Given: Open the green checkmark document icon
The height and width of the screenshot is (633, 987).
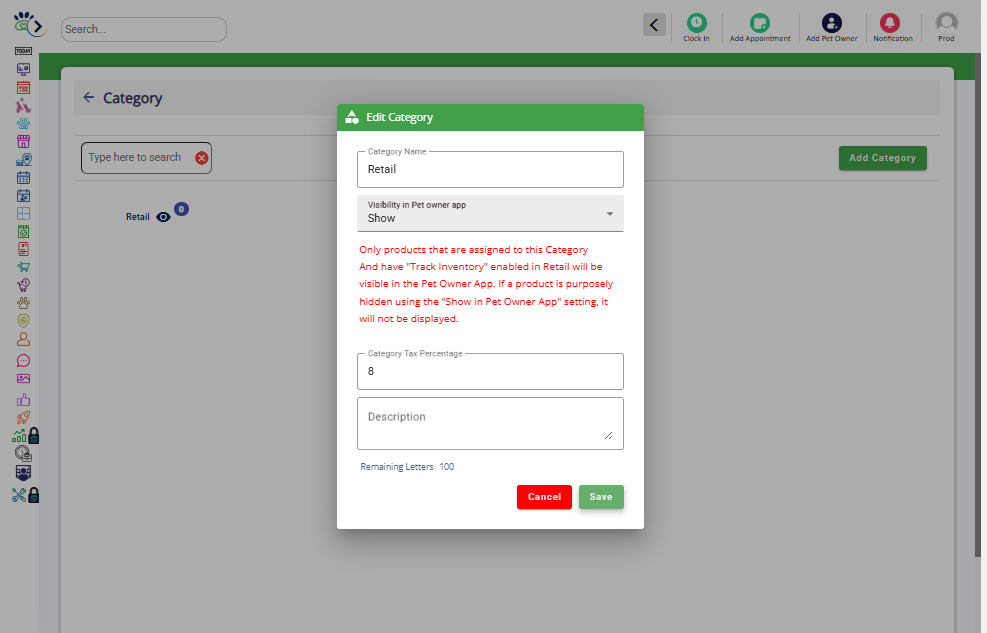Looking at the screenshot, I should pyautogui.click(x=23, y=232).
